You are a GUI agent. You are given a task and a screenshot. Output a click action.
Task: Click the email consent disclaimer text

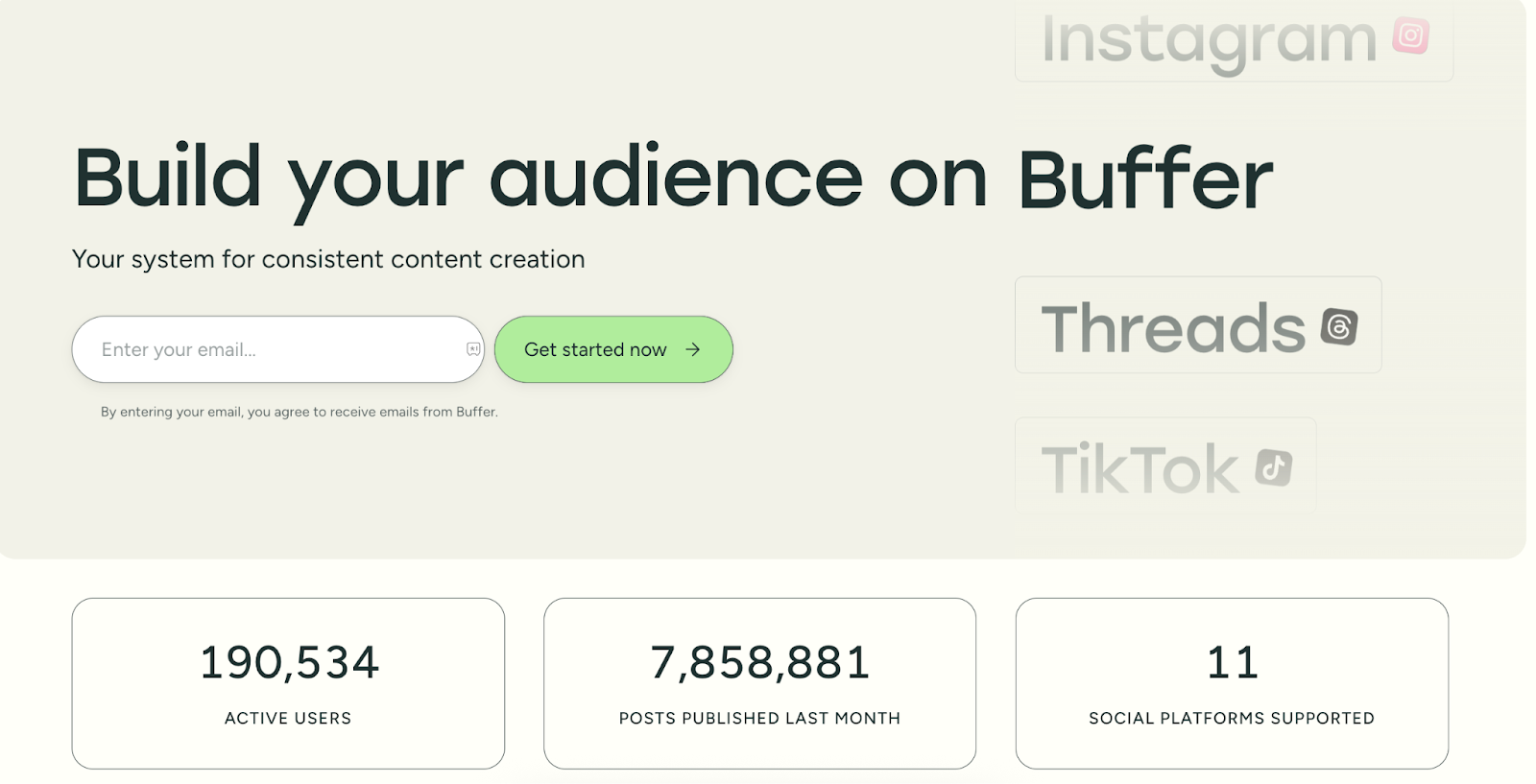tap(300, 412)
